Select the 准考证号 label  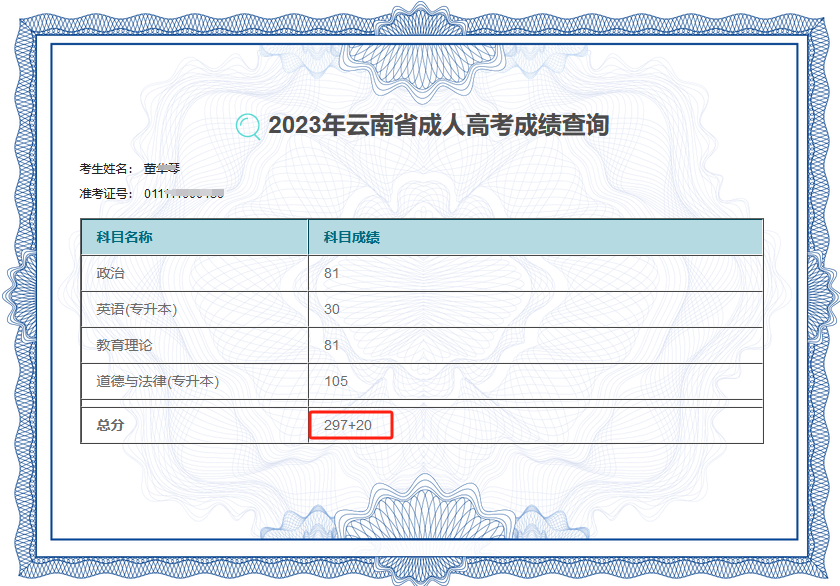(x=106, y=192)
